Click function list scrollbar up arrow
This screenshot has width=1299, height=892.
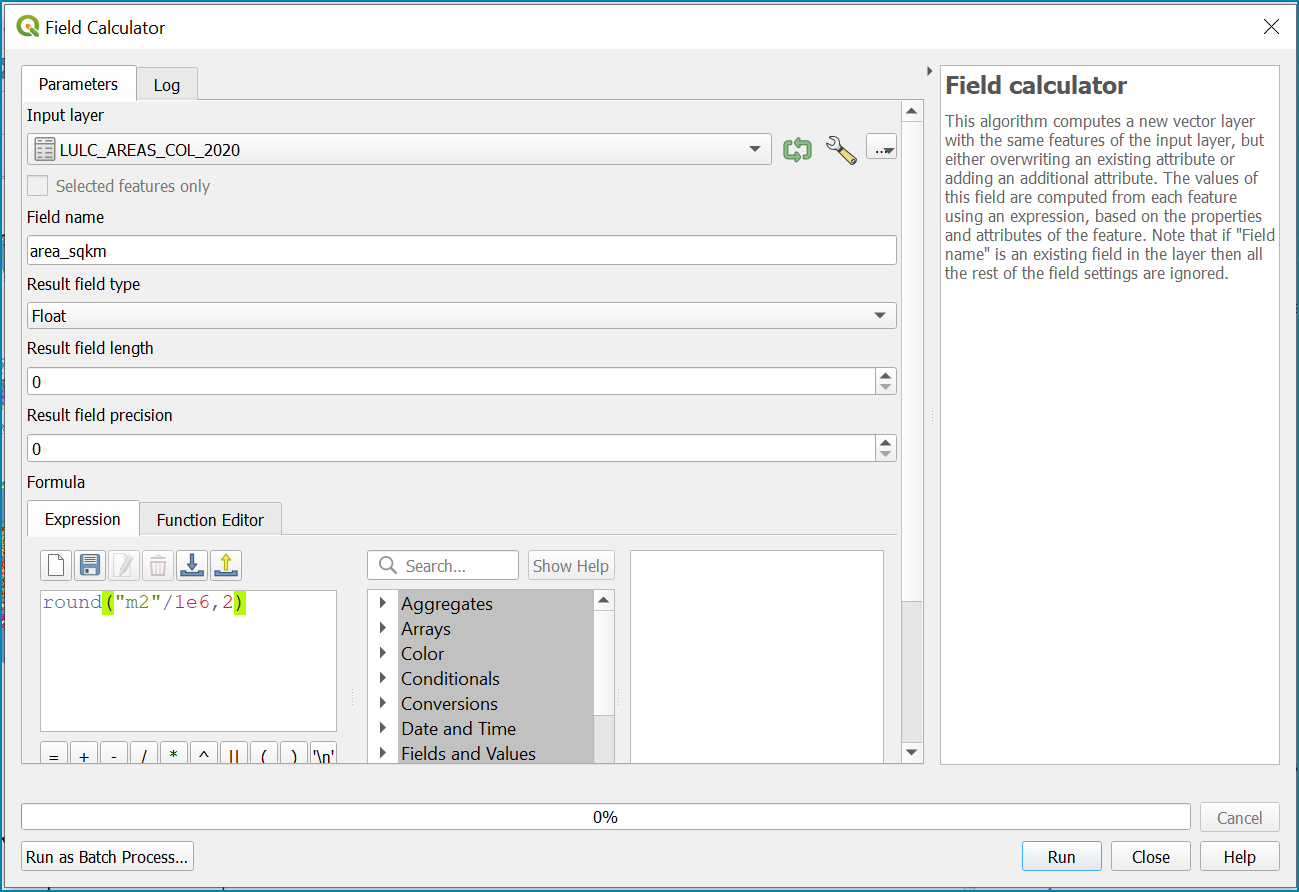(604, 601)
